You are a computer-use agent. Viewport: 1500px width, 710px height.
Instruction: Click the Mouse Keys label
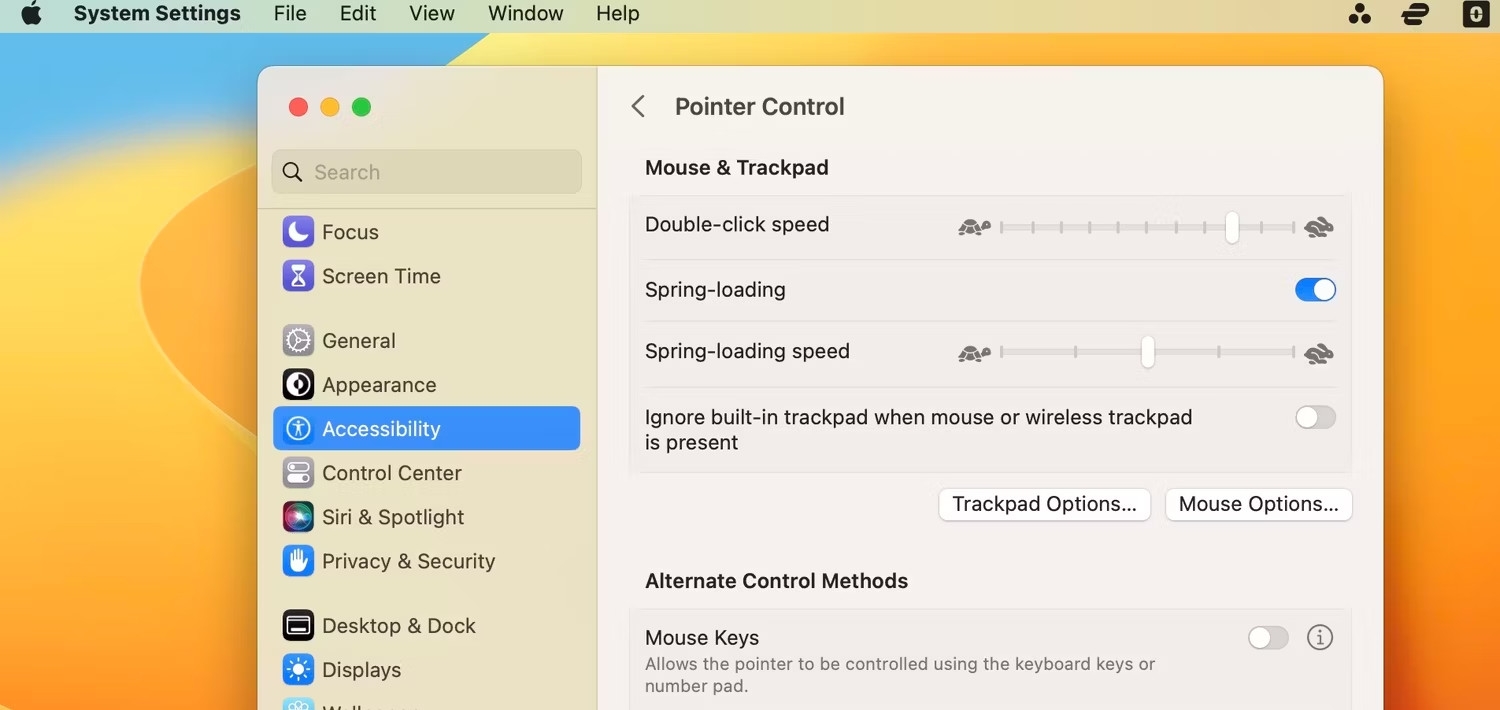point(702,638)
